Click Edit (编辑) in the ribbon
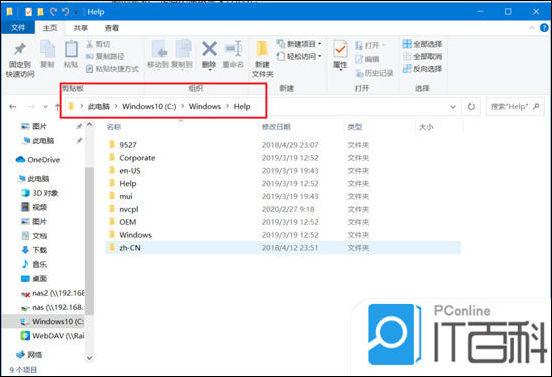 tap(367, 59)
